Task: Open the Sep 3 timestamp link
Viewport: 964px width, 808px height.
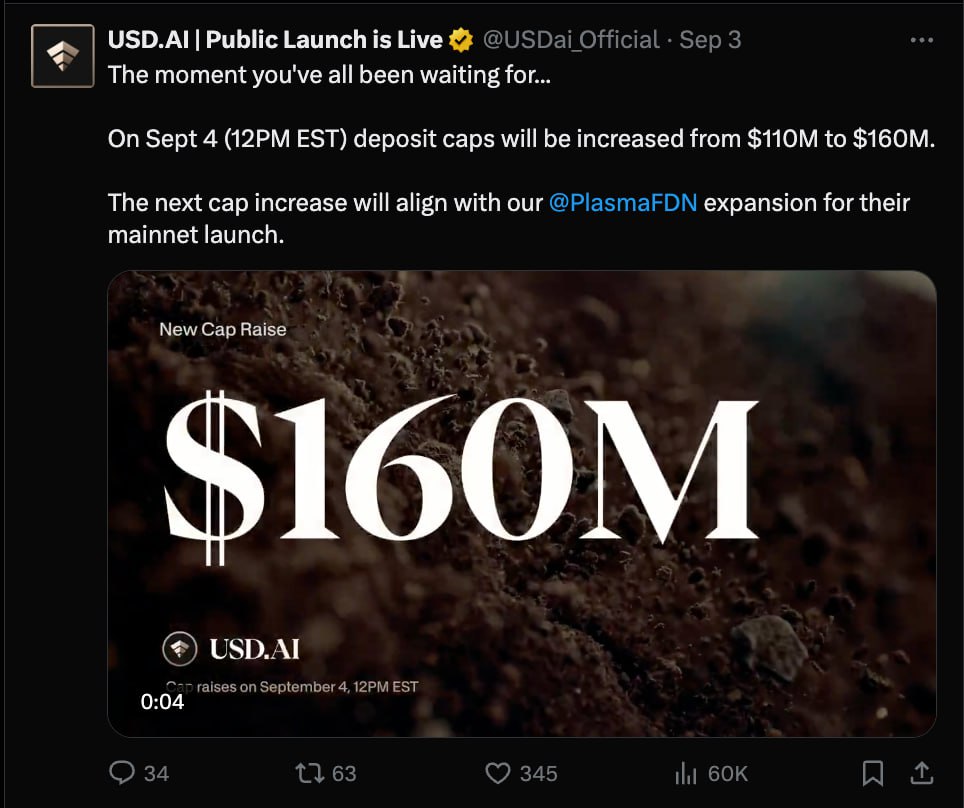Action: (710, 40)
